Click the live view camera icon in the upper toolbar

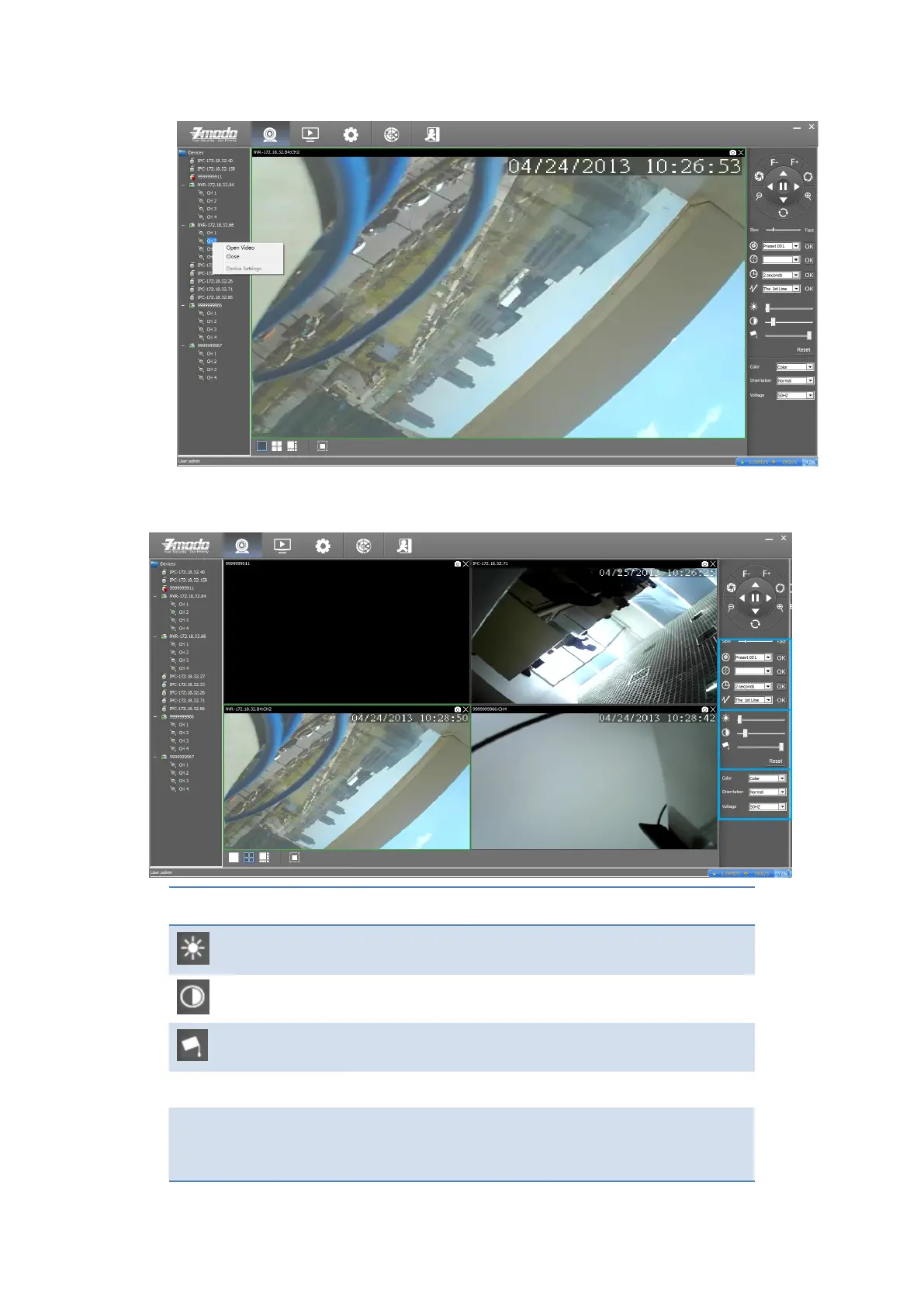(x=270, y=135)
